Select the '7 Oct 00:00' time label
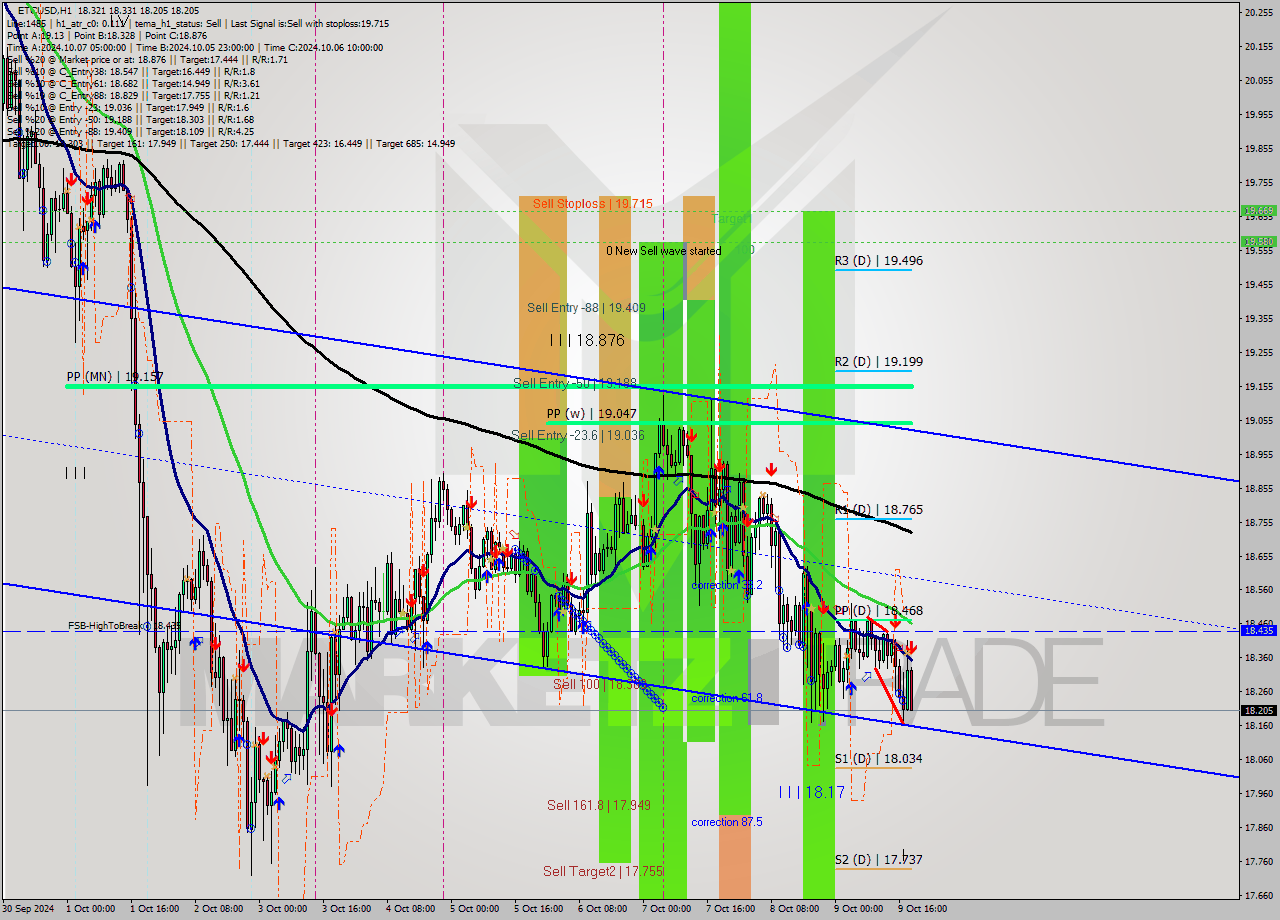1280x920 pixels. point(666,909)
